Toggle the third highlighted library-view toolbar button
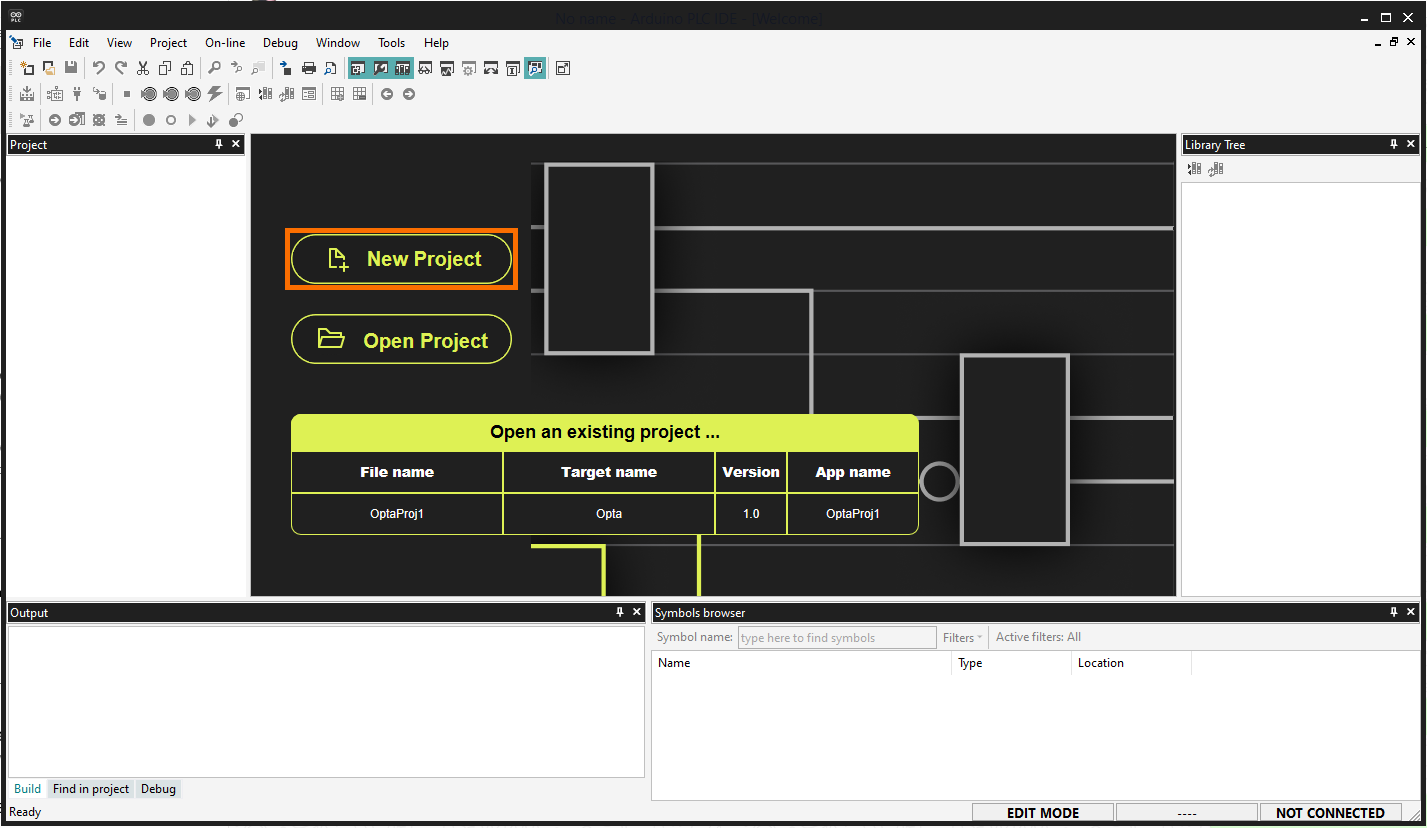Viewport: 1427px width, 828px height. (x=402, y=68)
